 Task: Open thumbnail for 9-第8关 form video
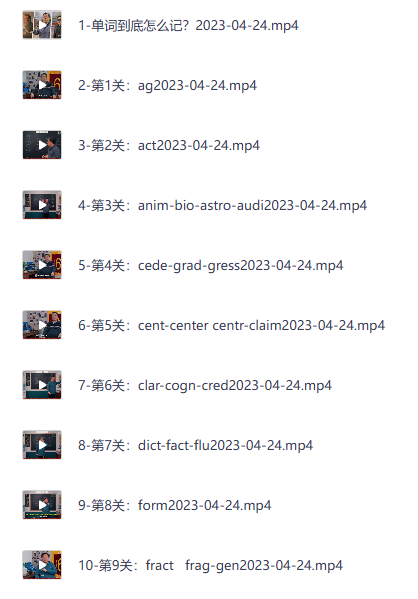click(x=42, y=505)
